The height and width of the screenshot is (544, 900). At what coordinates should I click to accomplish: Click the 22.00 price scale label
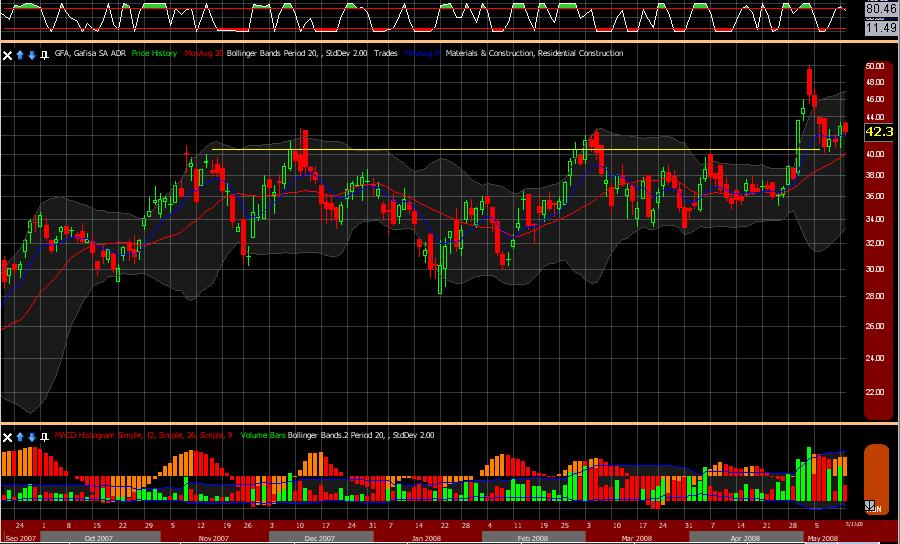pyautogui.click(x=875, y=392)
